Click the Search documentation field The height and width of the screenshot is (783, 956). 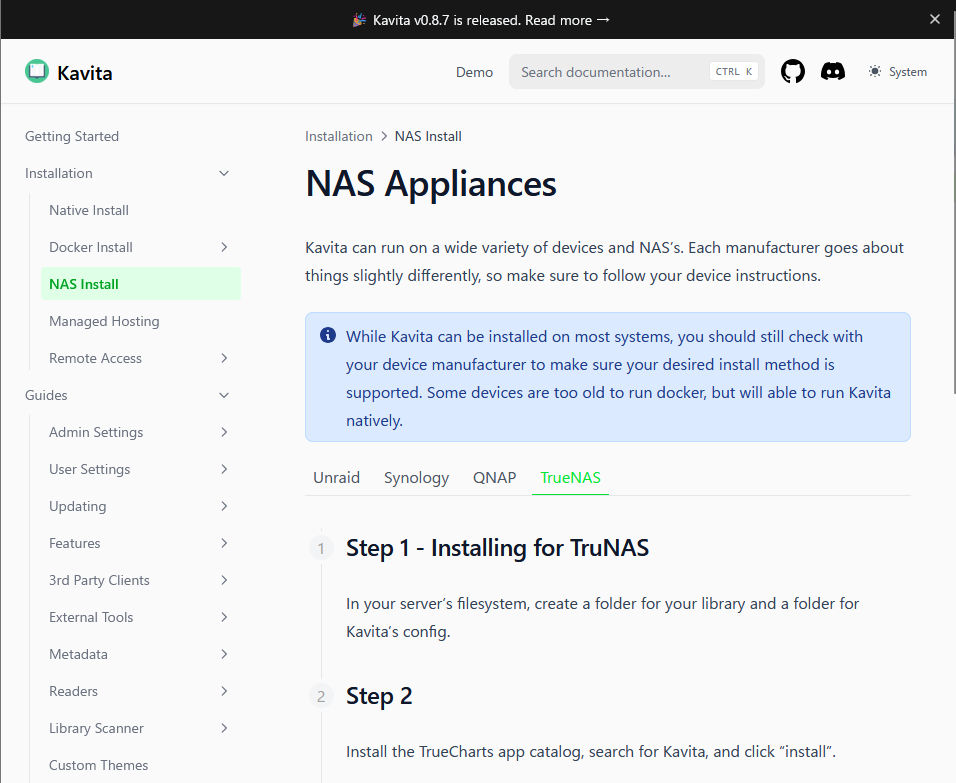point(637,72)
